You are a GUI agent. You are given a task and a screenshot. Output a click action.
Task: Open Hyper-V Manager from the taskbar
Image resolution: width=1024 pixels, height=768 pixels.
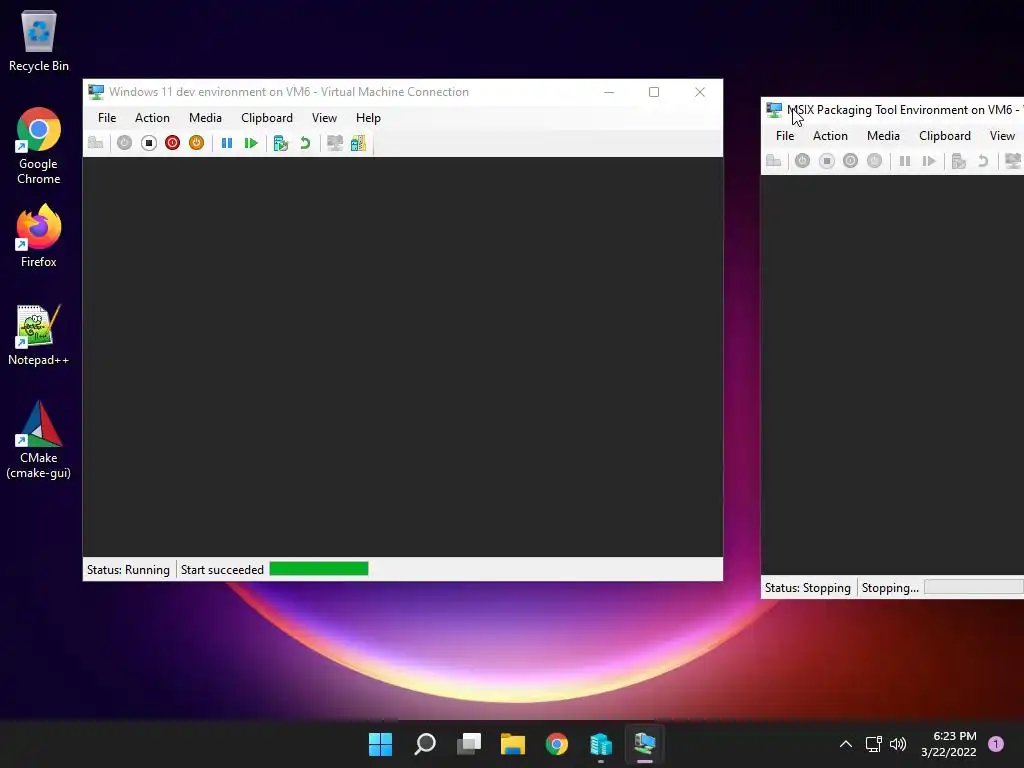(x=601, y=744)
